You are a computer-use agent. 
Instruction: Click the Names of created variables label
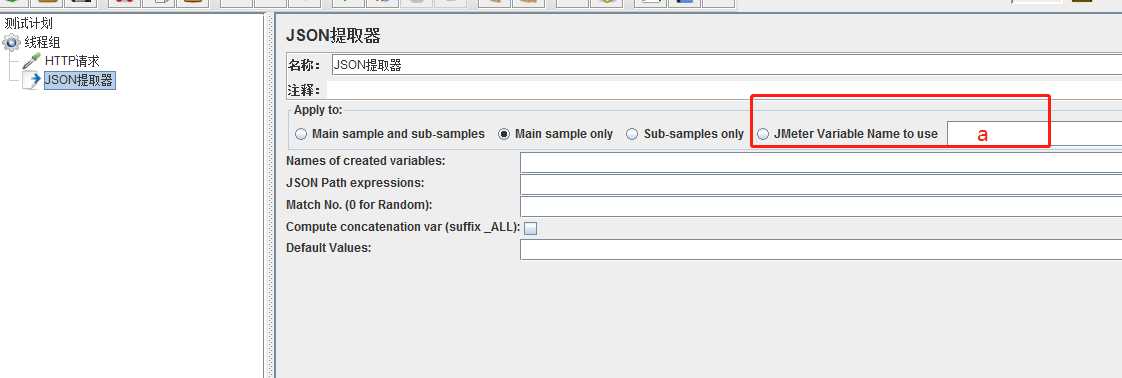click(x=366, y=161)
